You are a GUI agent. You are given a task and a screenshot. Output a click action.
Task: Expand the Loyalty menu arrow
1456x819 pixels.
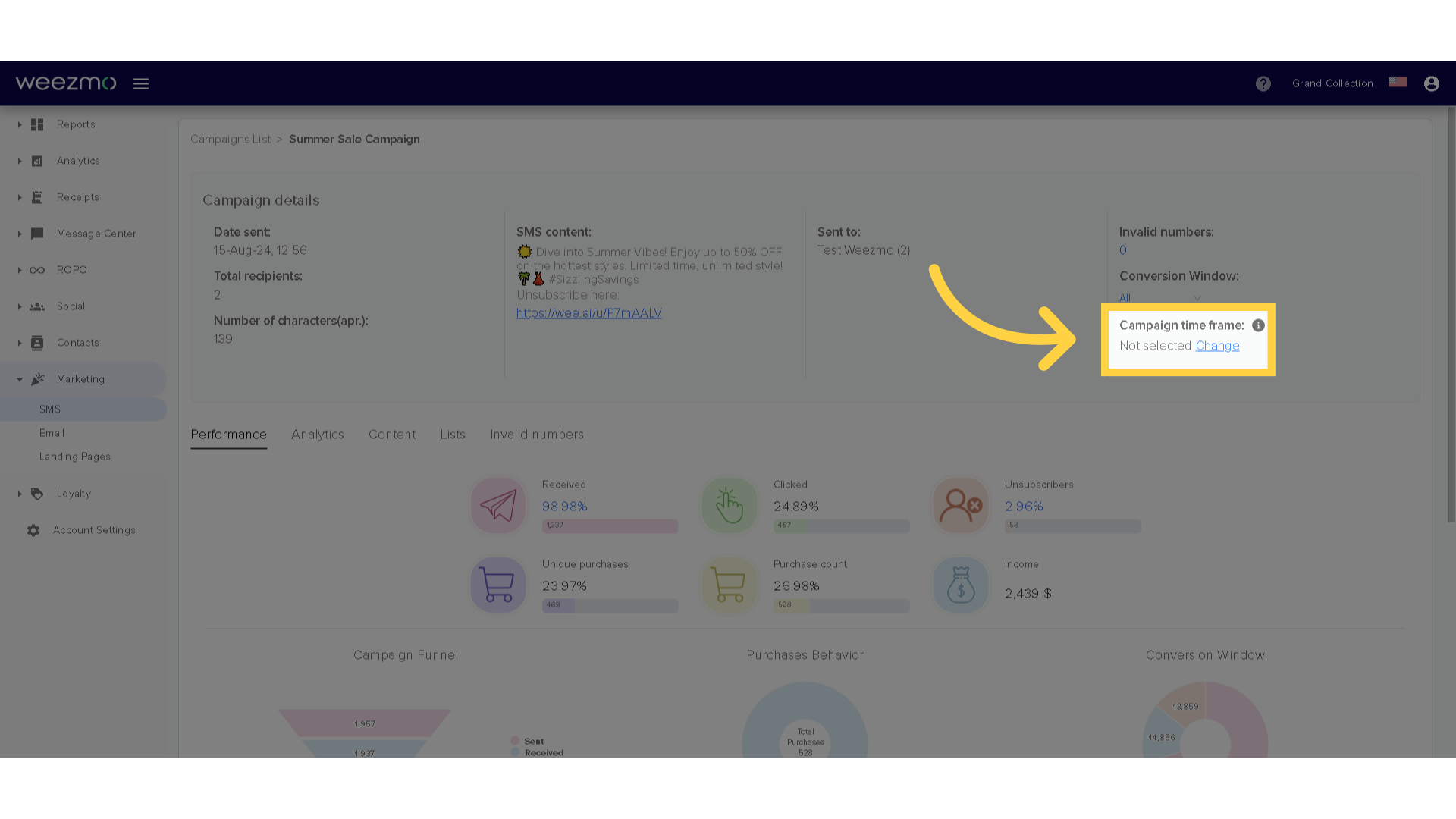point(20,494)
